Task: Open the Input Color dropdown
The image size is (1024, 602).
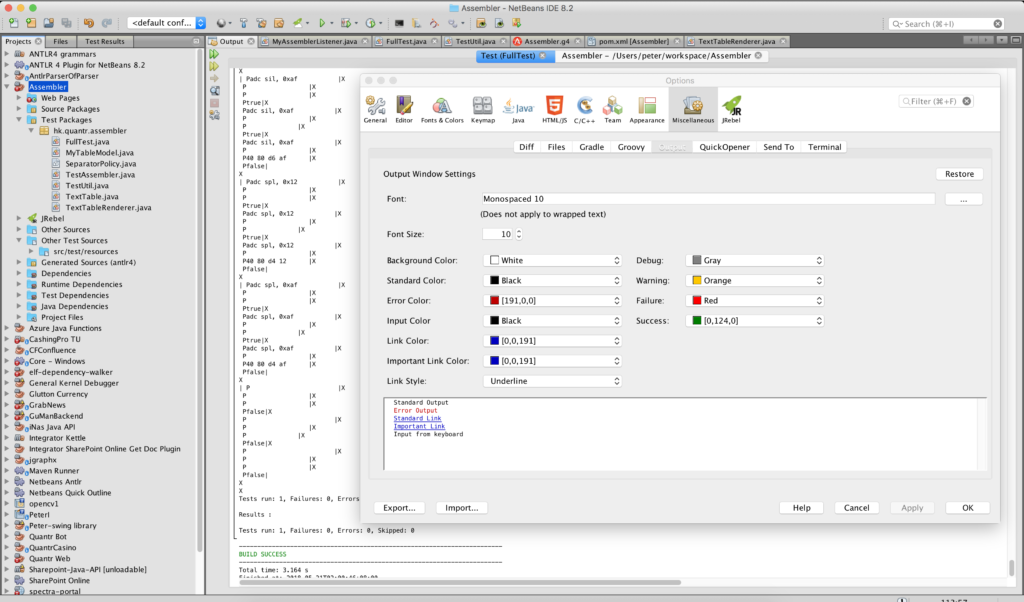Action: tap(552, 321)
